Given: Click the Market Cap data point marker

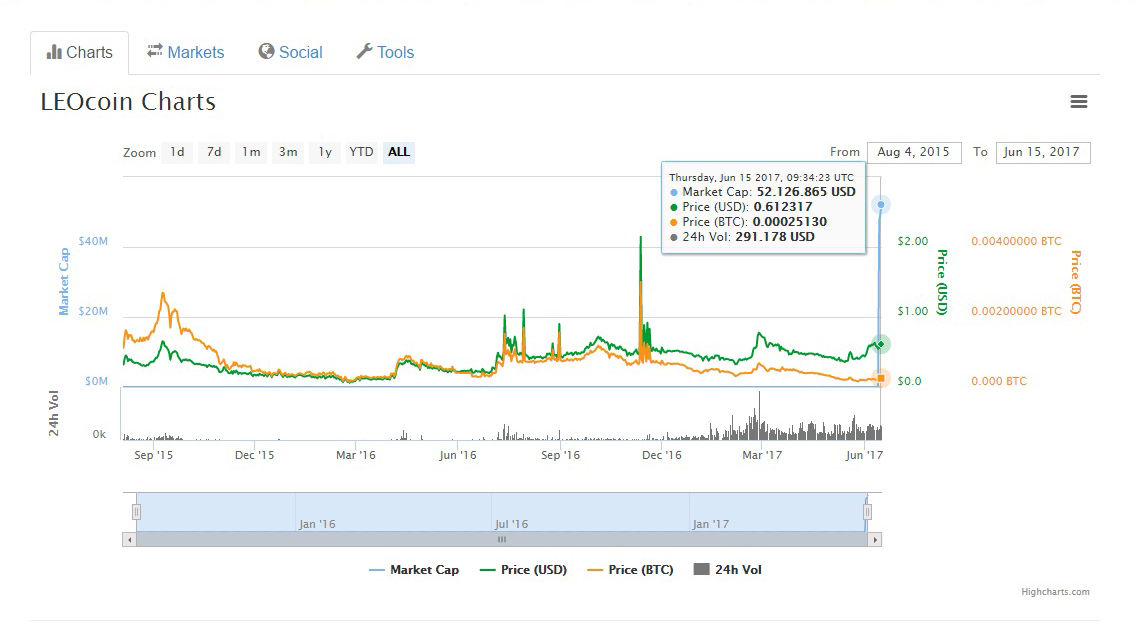Looking at the screenshot, I should (x=881, y=205).
